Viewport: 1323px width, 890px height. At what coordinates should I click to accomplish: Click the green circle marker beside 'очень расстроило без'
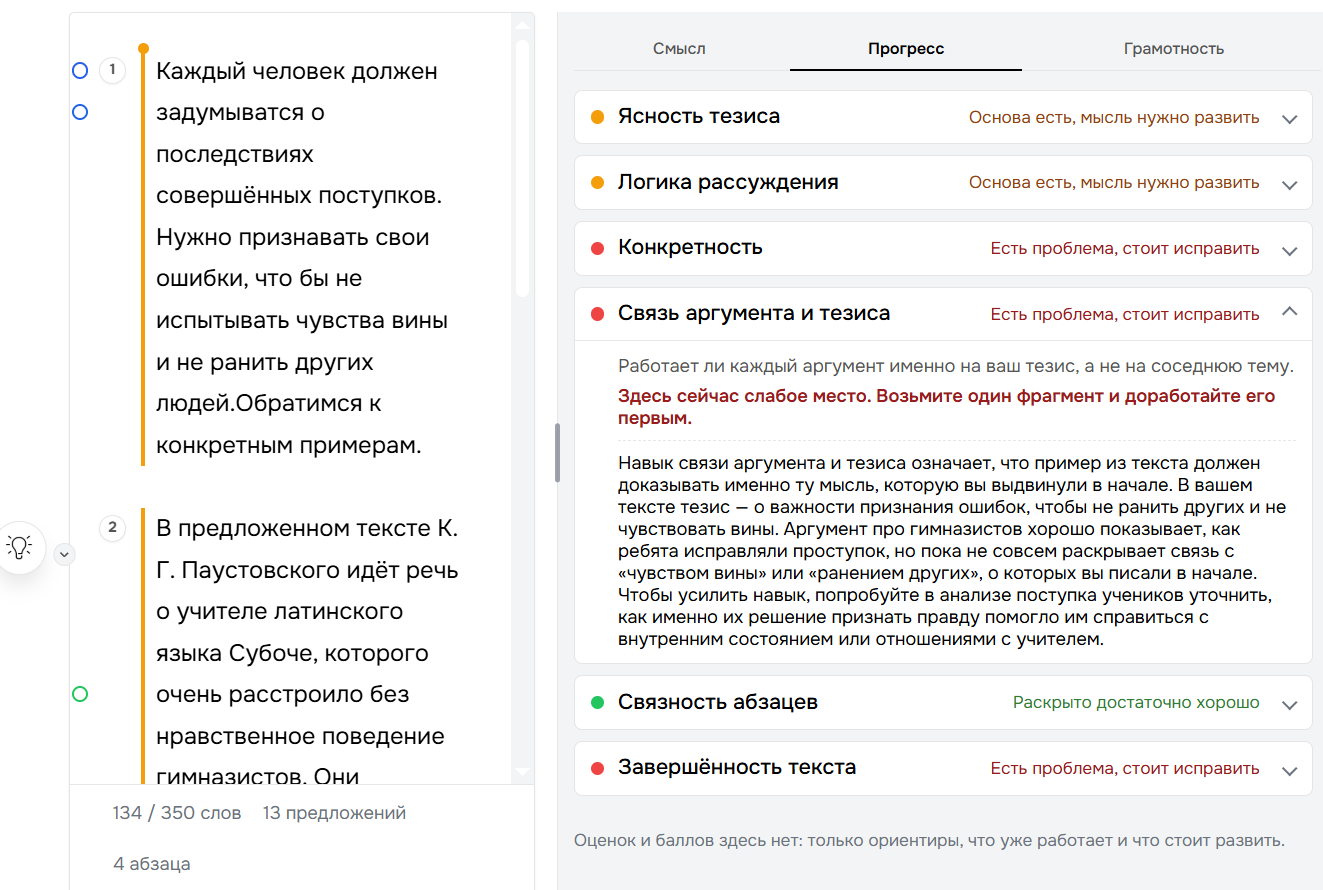[80, 694]
